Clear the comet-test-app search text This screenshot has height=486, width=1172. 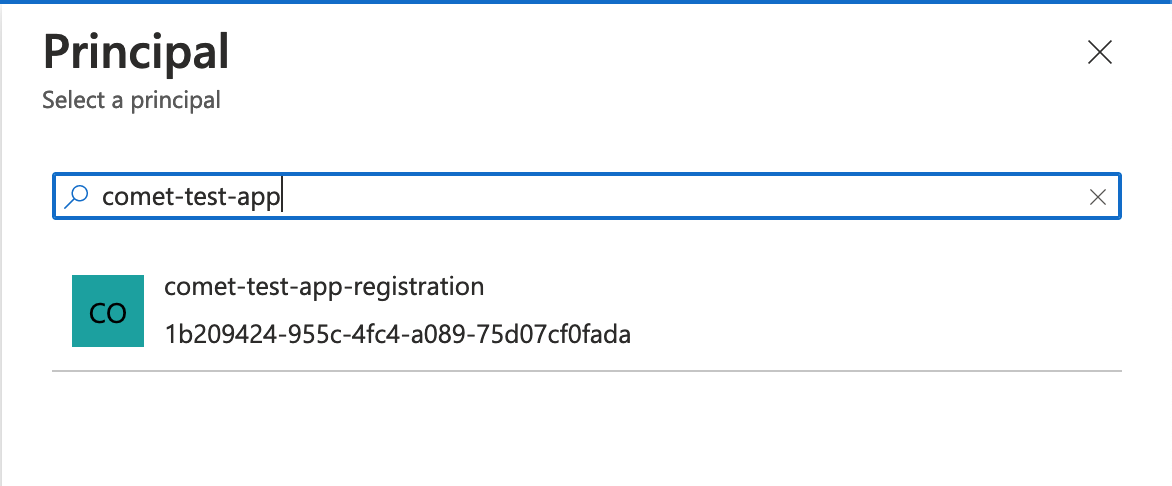(1097, 197)
